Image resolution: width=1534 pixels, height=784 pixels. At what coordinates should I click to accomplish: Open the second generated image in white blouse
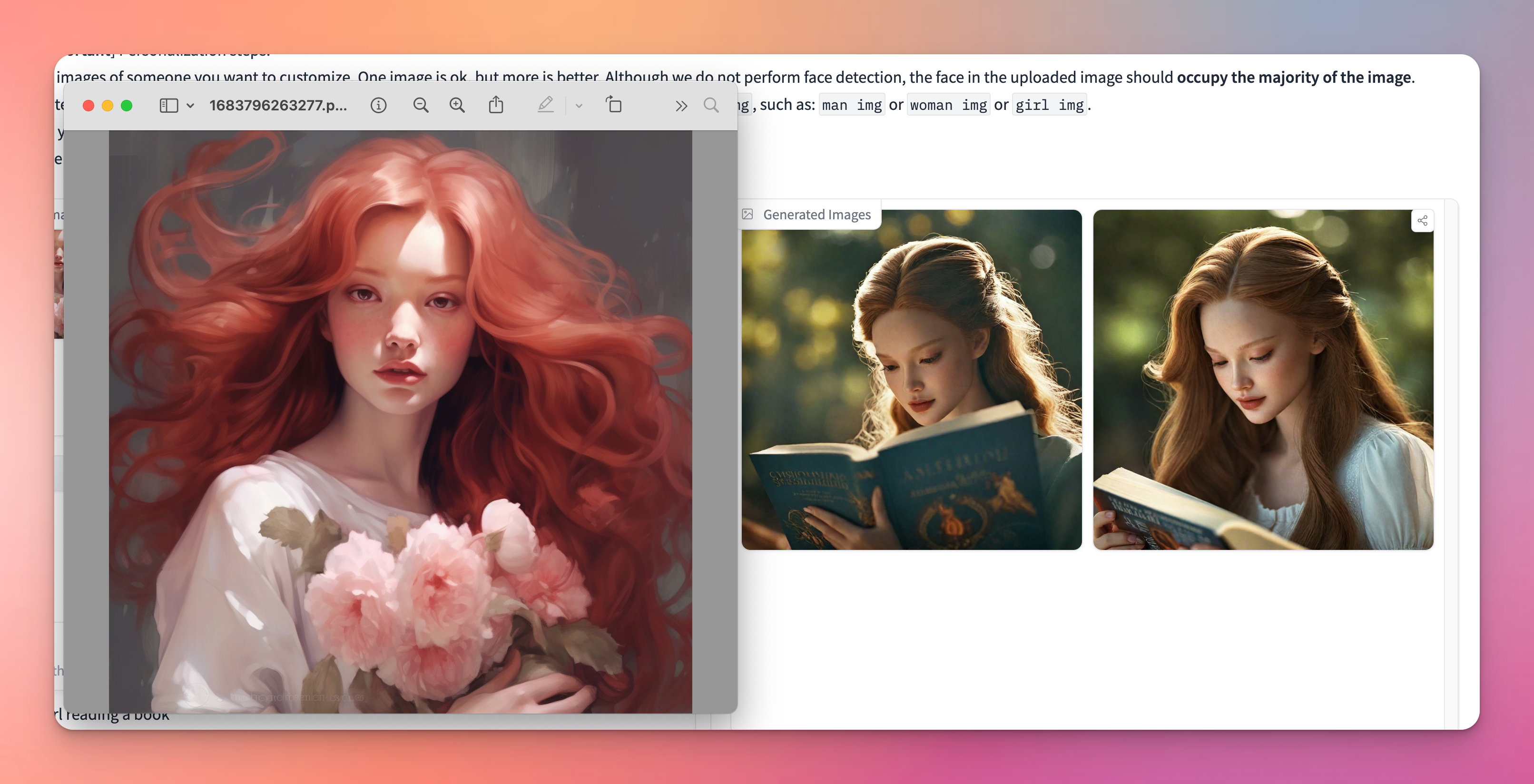coord(1262,381)
